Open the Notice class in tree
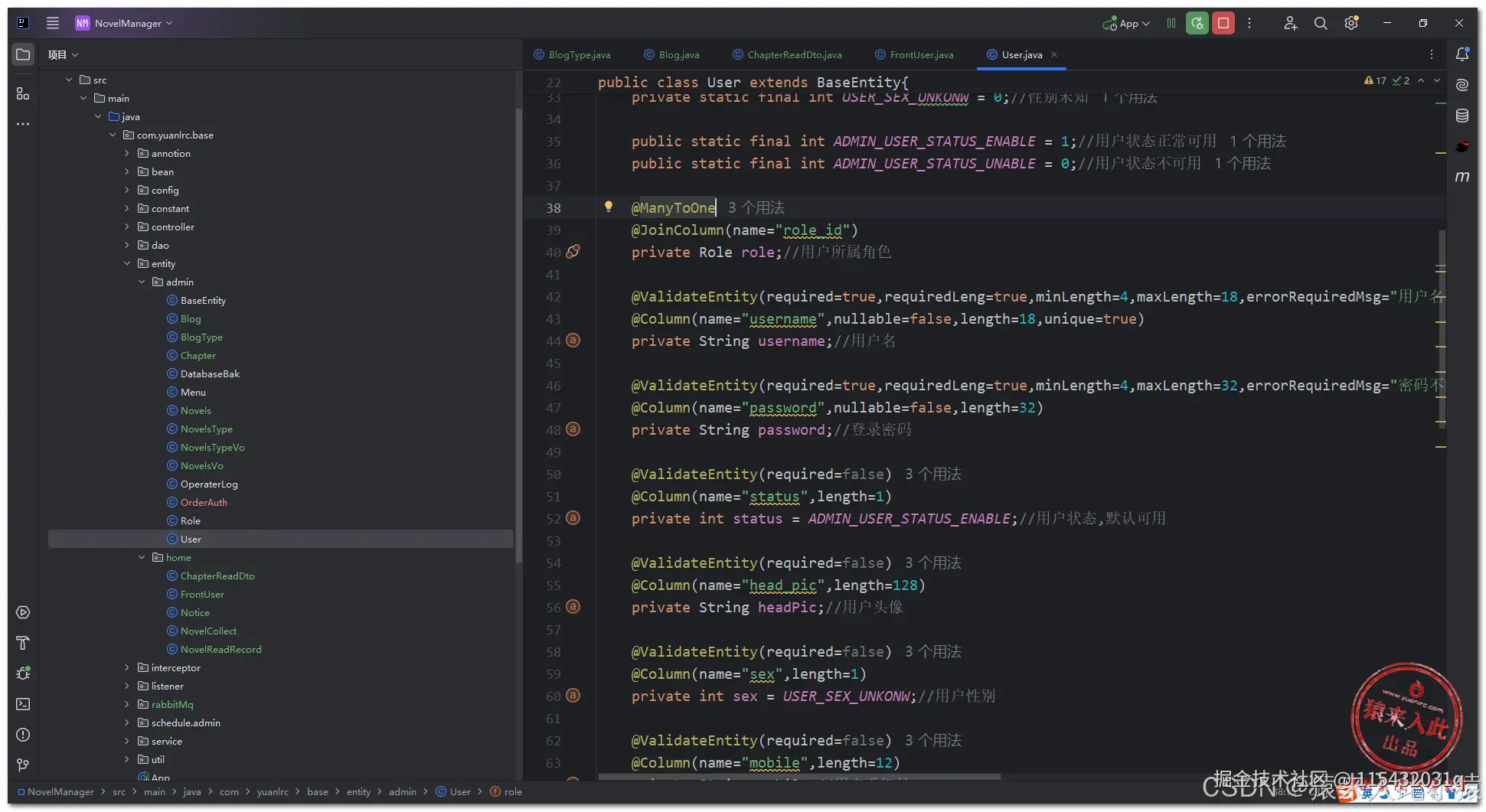Screen dimensions: 1486x812 pyautogui.click(x=194, y=612)
